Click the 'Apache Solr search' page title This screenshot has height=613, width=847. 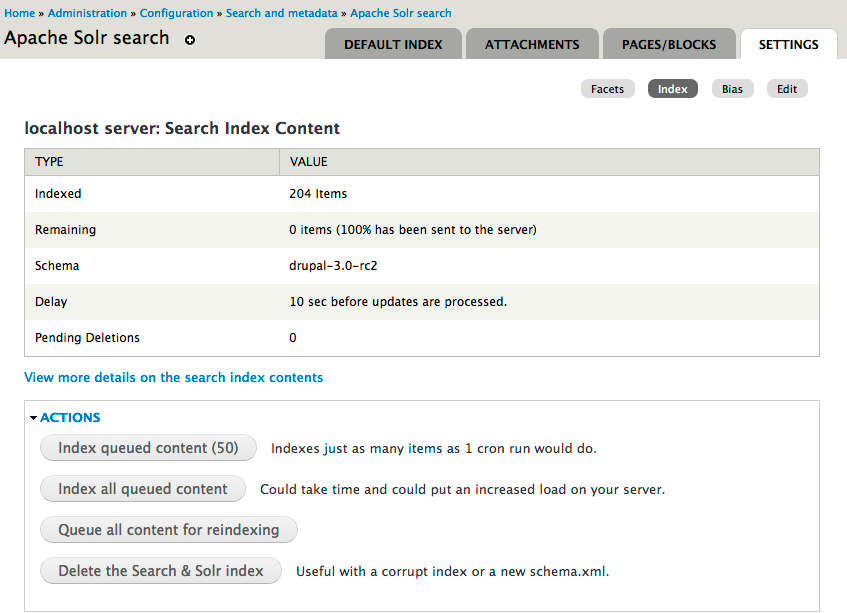tap(86, 38)
